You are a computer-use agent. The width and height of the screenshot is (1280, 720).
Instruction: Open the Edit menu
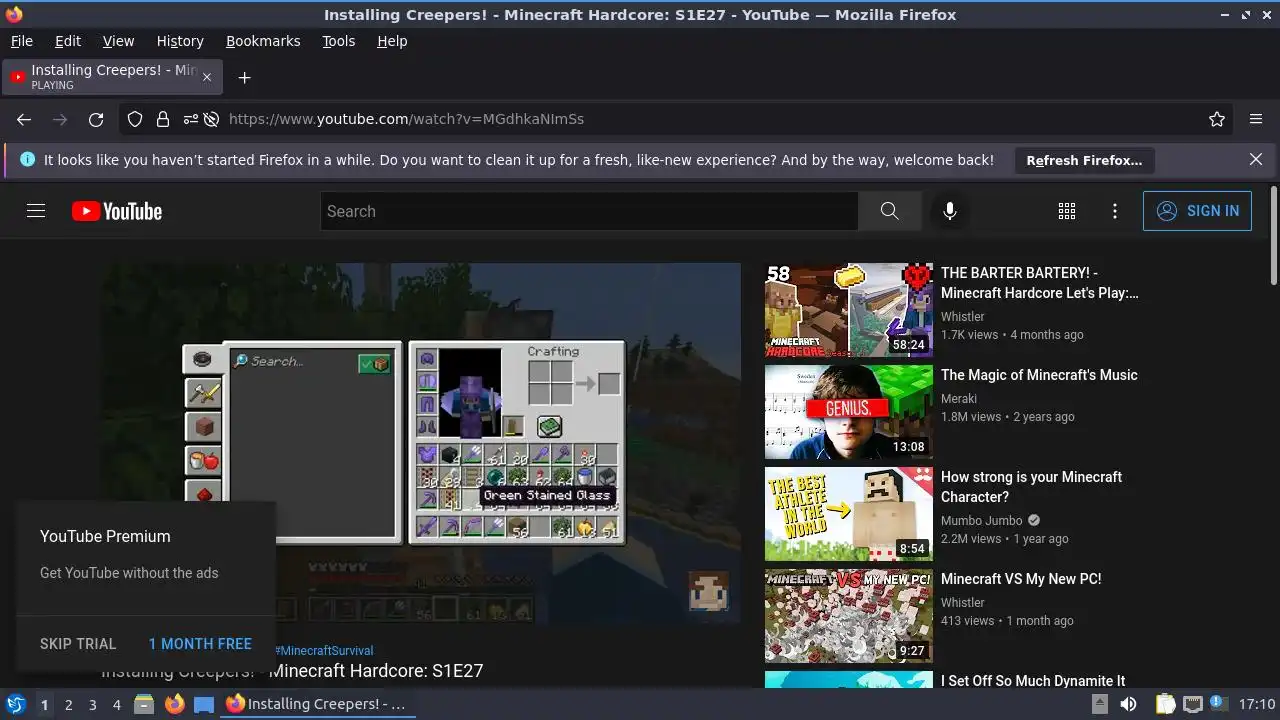point(68,41)
